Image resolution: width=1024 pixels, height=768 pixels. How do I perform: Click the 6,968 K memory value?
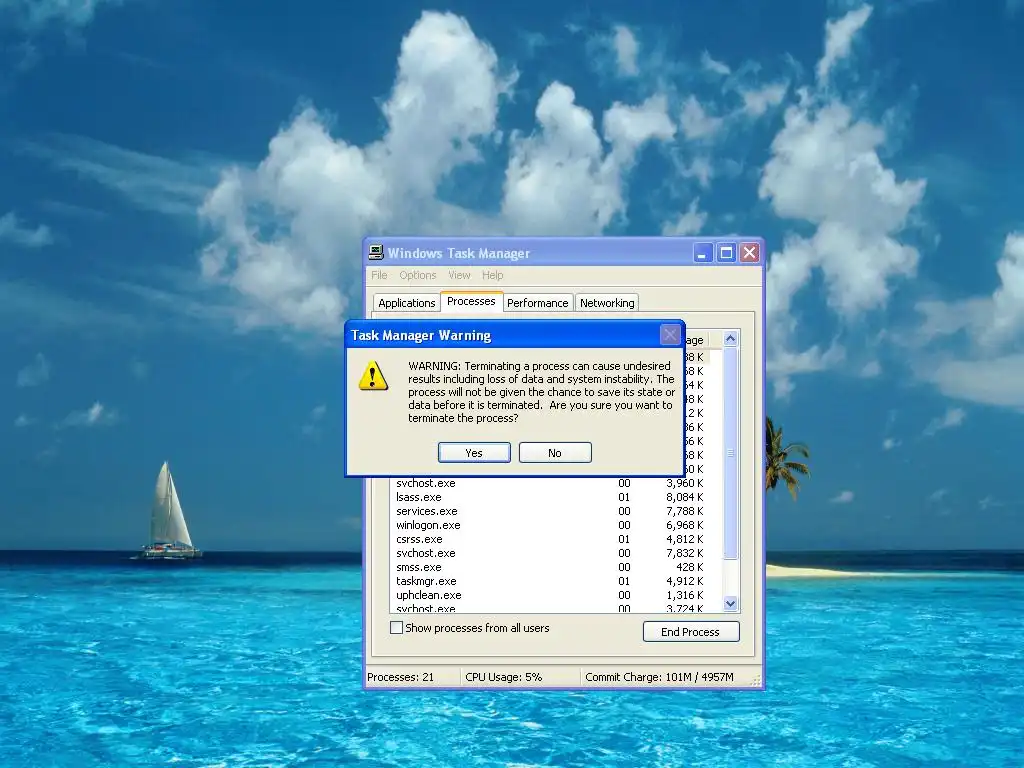(x=684, y=525)
